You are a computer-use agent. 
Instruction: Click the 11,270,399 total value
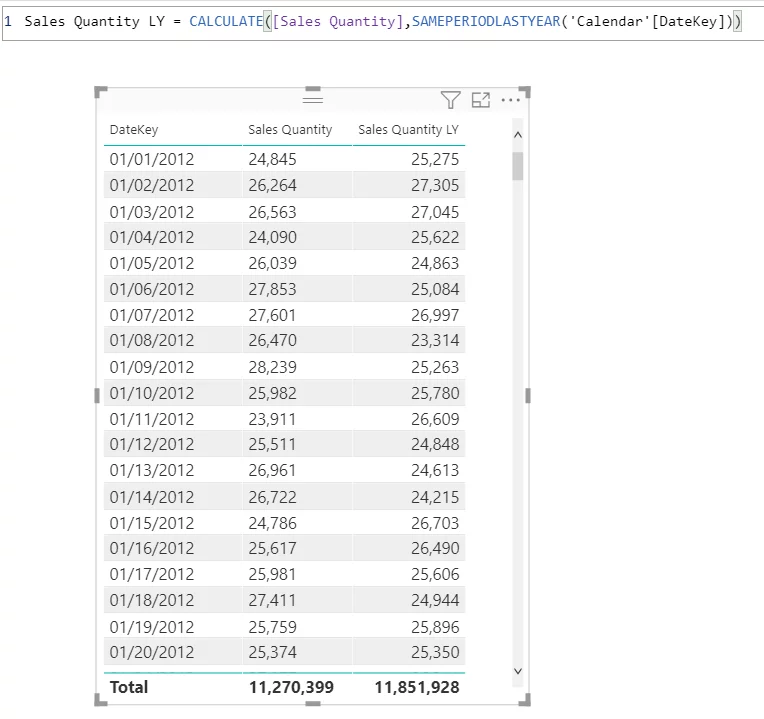click(x=291, y=687)
